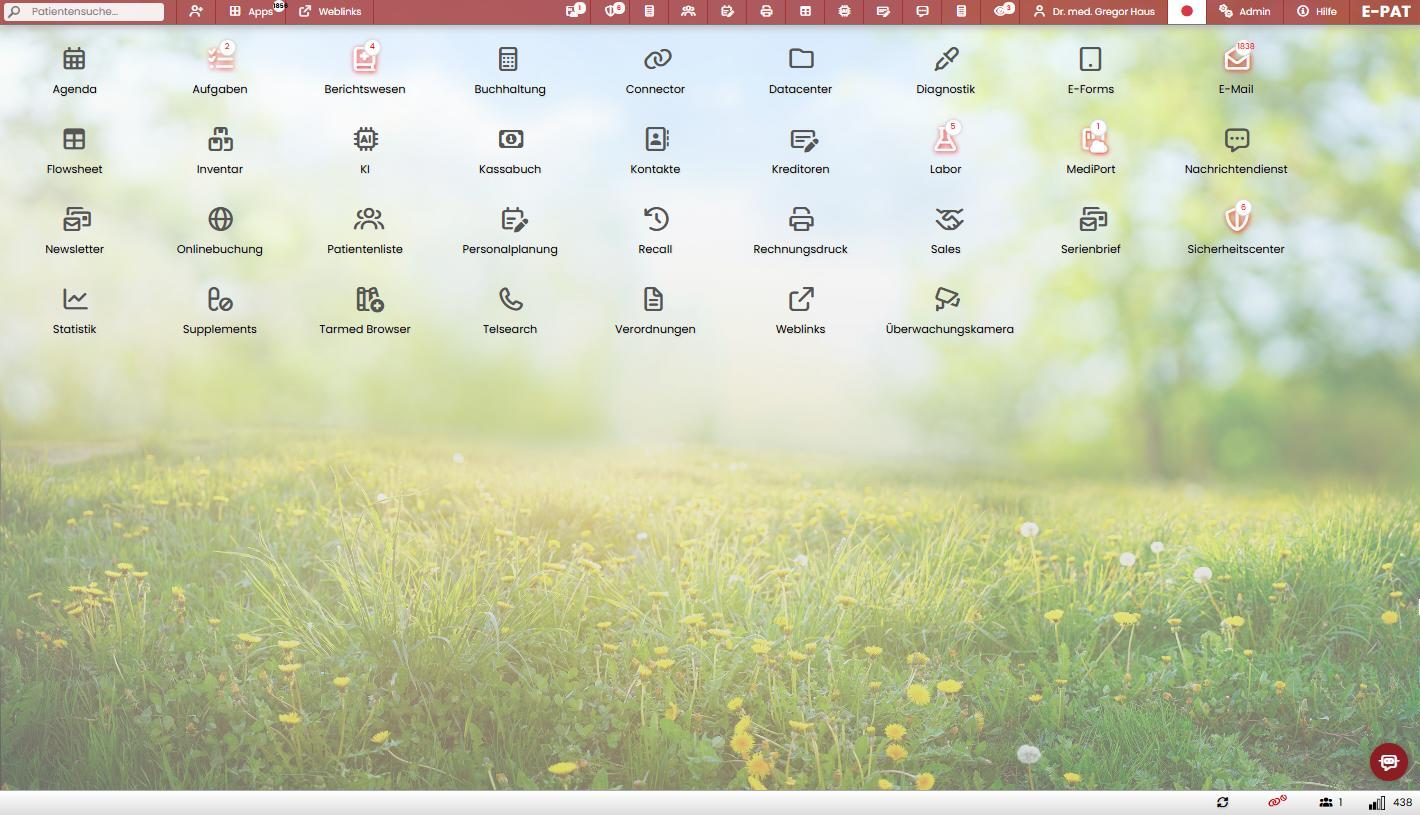Open the KI assistant app
Image resolution: width=1420 pixels, height=815 pixels.
(365, 149)
